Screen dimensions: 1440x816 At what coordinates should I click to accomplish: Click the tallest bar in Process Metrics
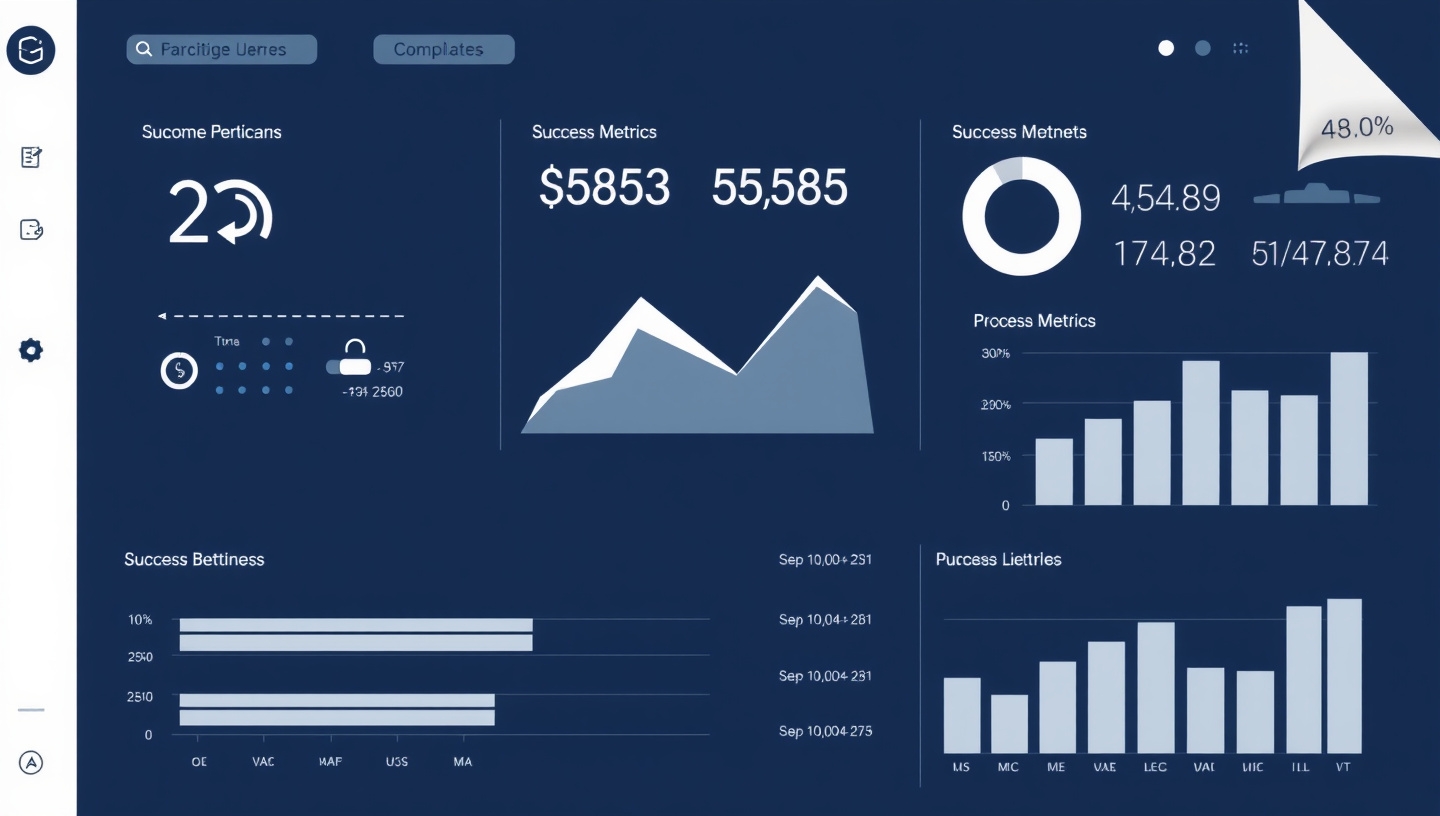point(1349,428)
